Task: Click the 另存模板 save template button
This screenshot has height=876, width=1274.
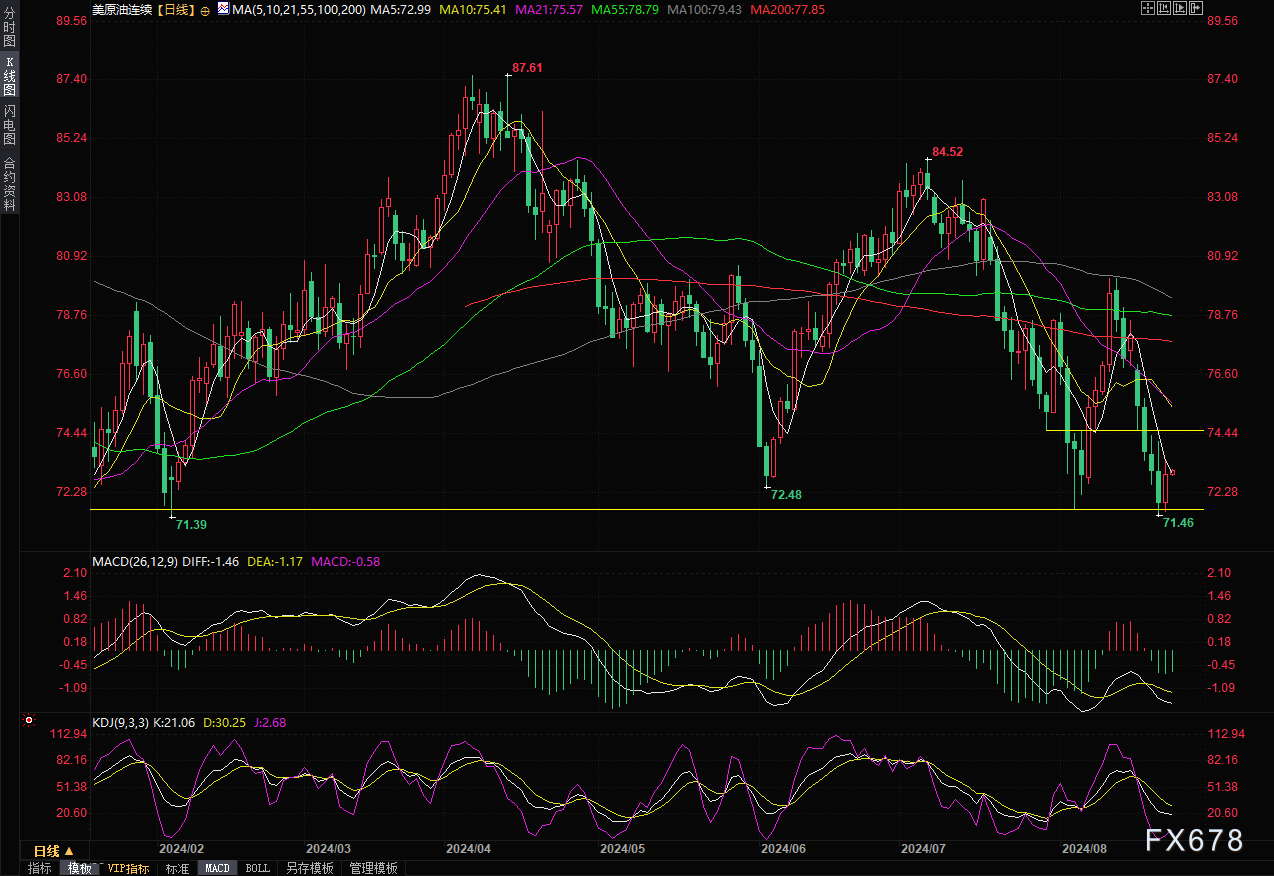Action: pyautogui.click(x=309, y=868)
